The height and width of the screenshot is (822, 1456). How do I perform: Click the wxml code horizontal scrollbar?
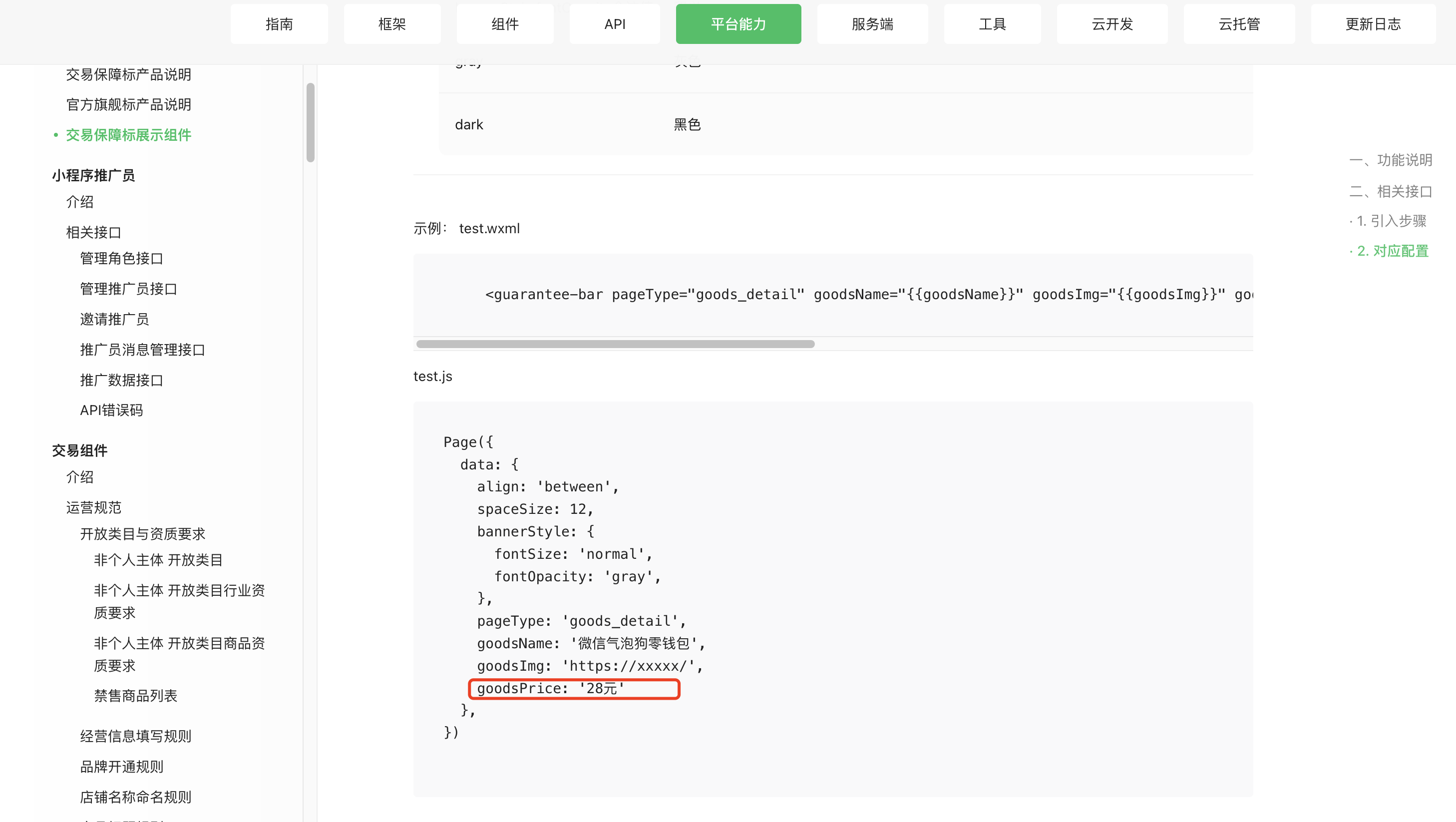615,344
